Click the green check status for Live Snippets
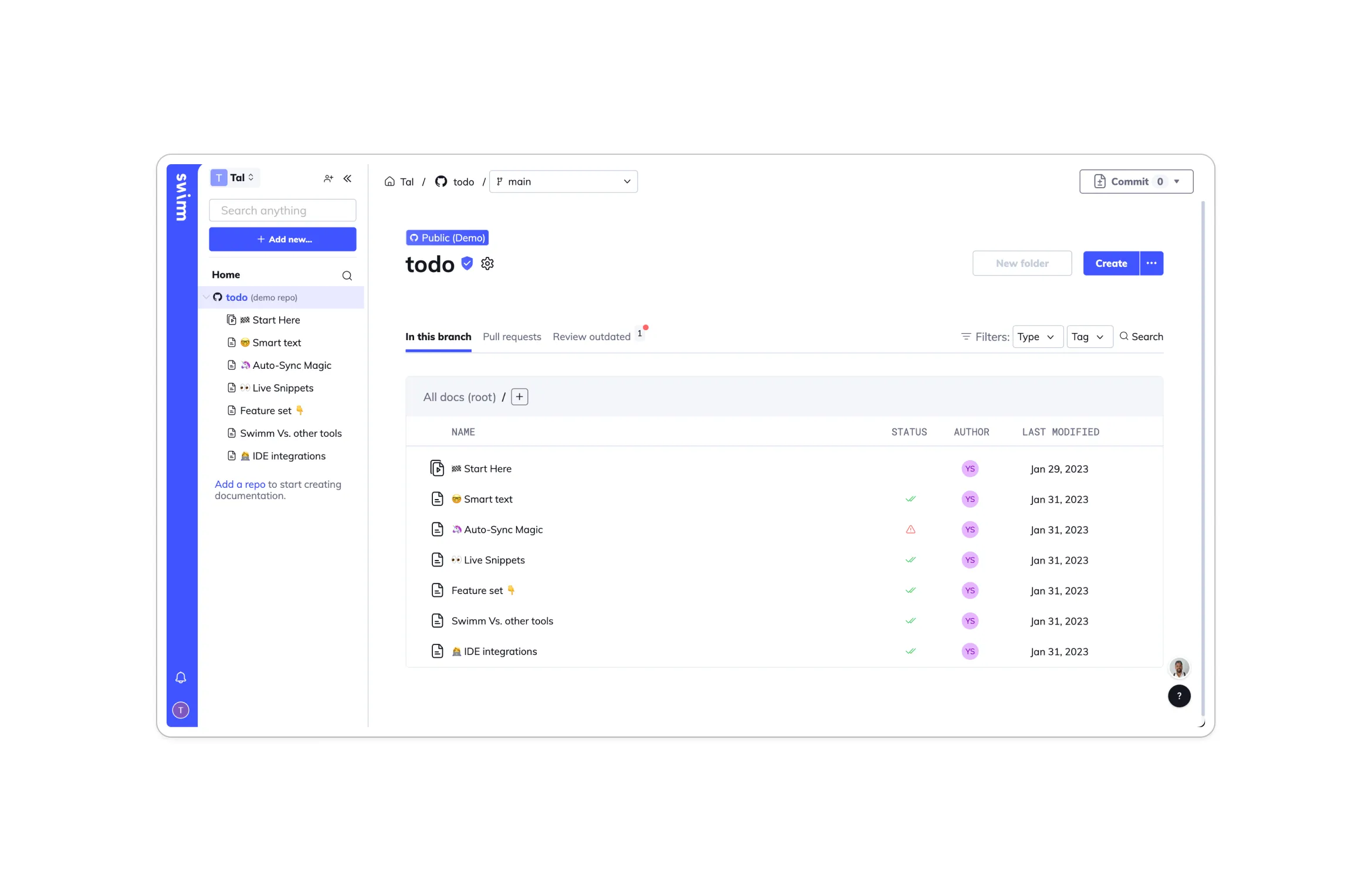1372x896 pixels. point(910,560)
